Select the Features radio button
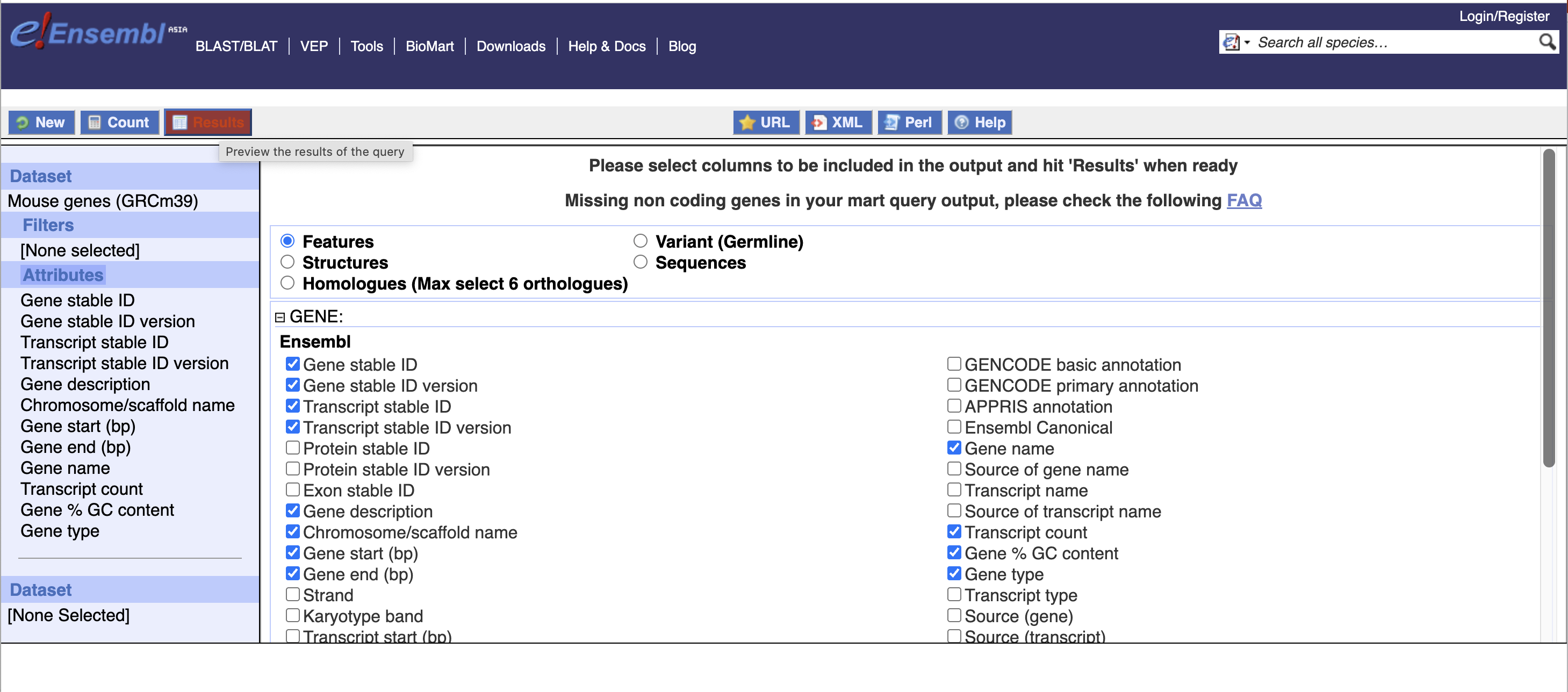The width and height of the screenshot is (1568, 692). [287, 241]
